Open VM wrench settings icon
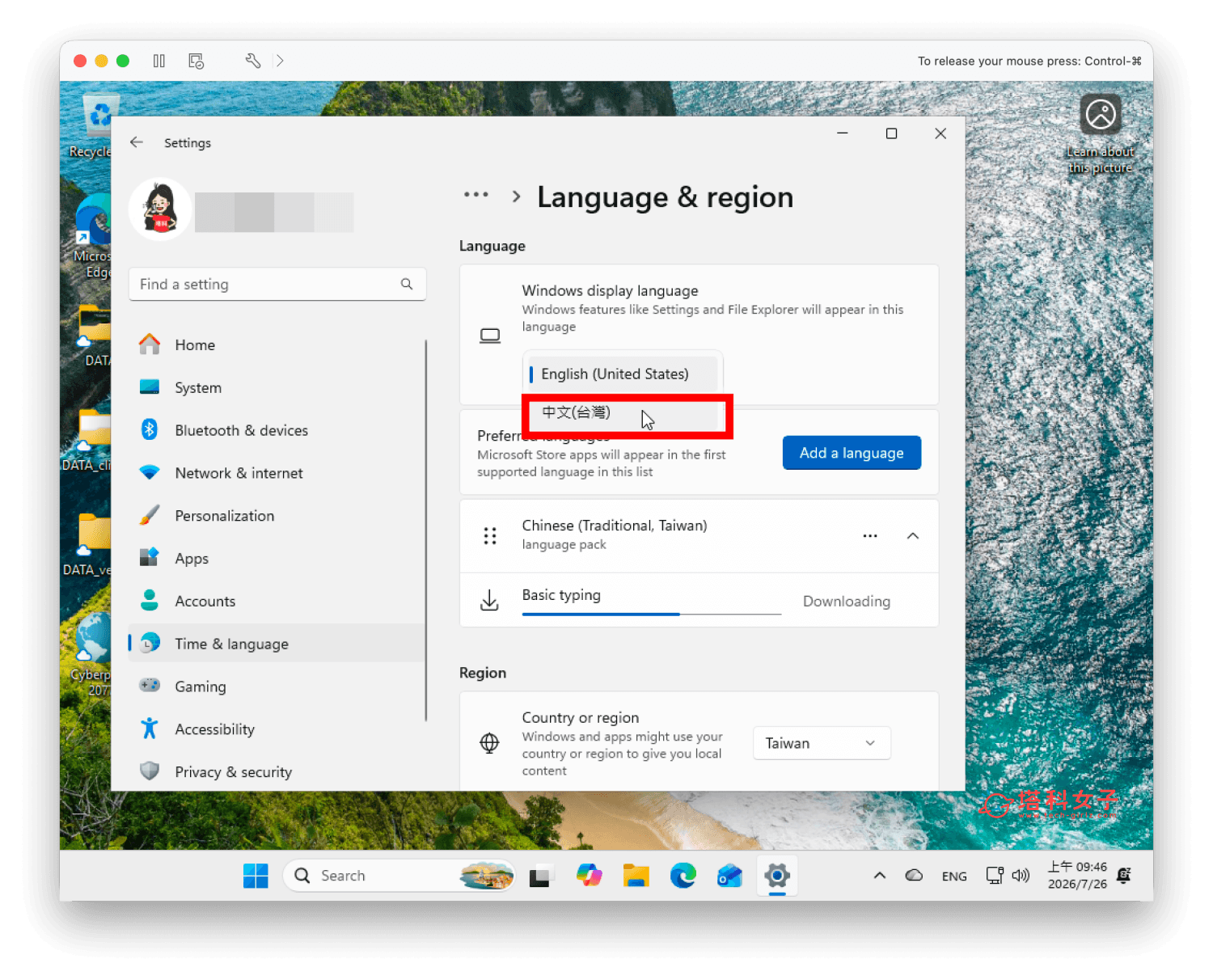This screenshot has width=1213, height=980. tap(252, 61)
